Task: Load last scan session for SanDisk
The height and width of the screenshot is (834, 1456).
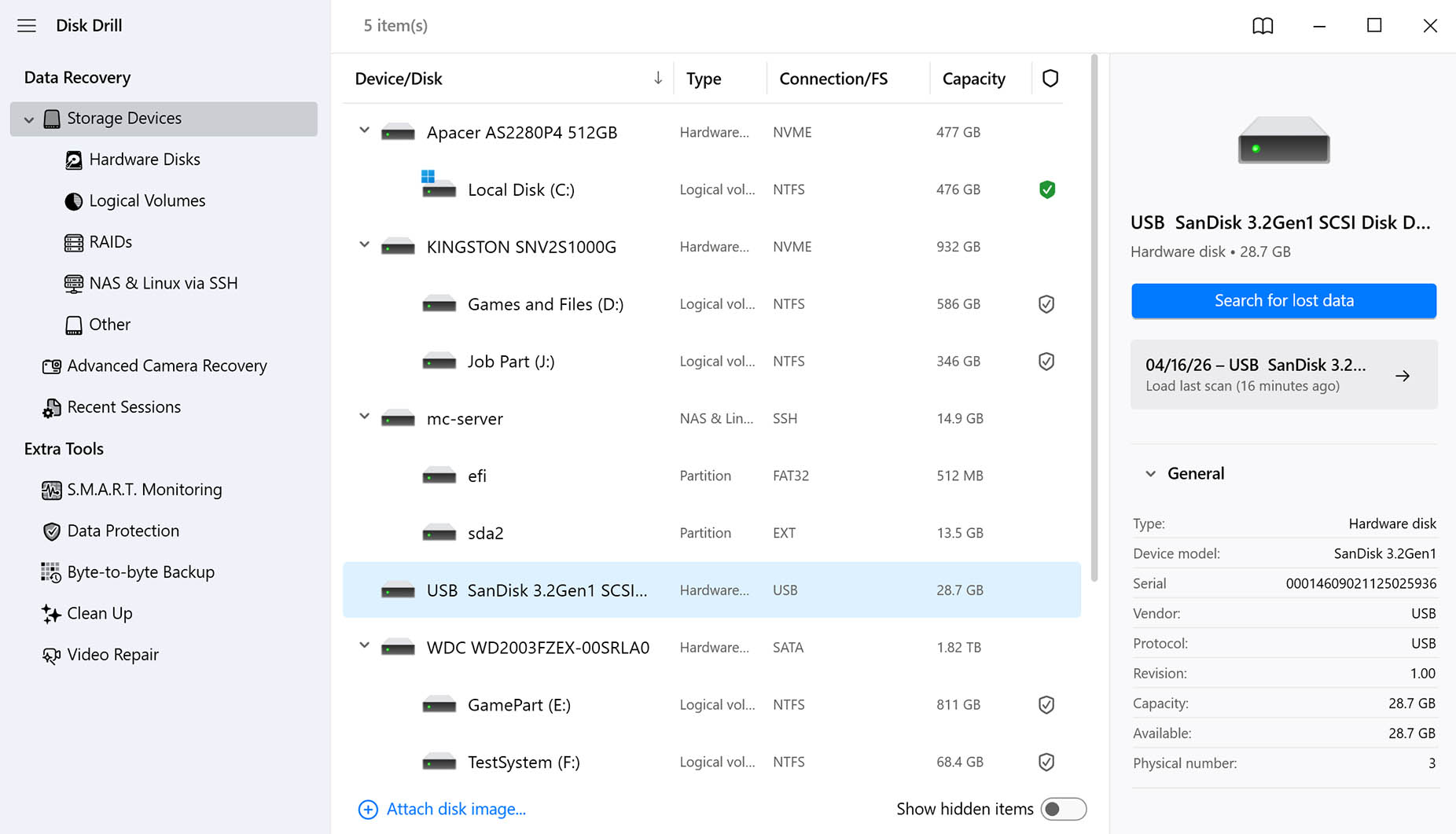Action: [1284, 374]
